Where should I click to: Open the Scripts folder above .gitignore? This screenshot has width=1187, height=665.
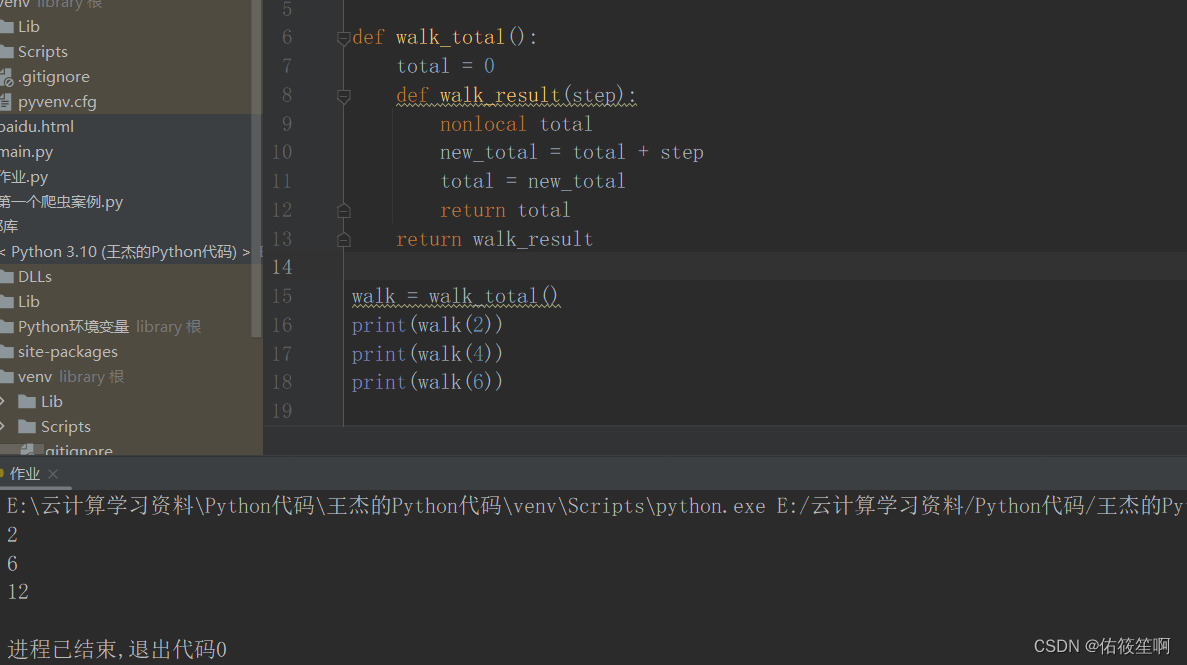(x=42, y=52)
